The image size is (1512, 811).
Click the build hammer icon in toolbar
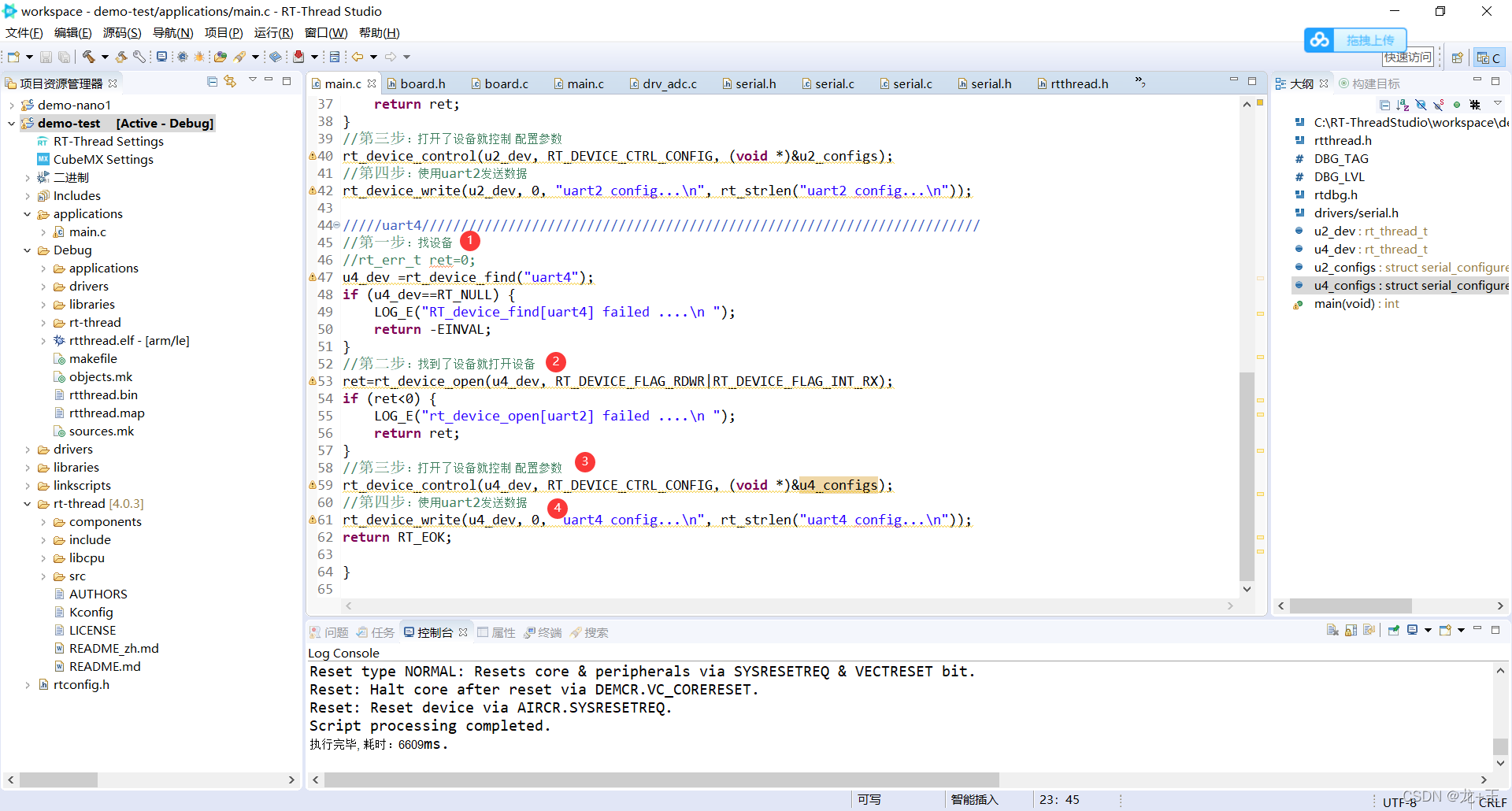coord(89,57)
